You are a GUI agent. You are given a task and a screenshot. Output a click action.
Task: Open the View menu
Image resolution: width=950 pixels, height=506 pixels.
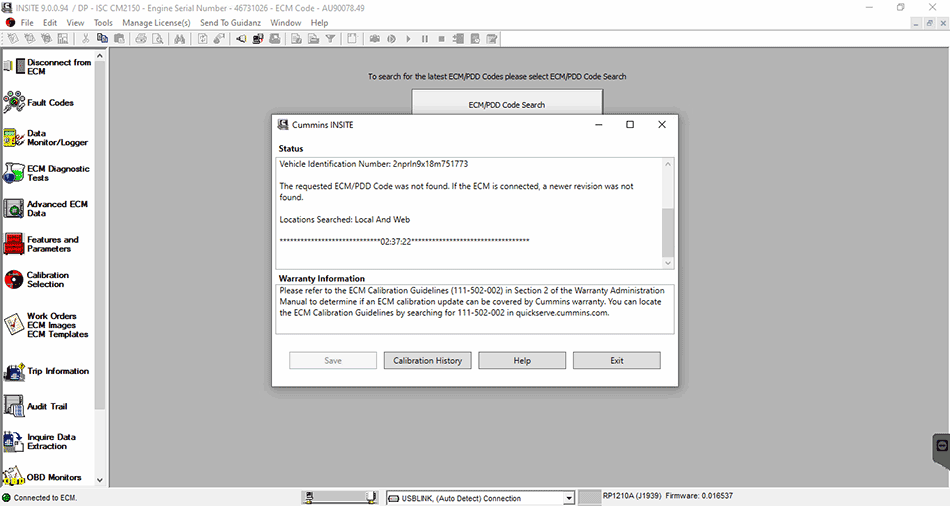pos(75,22)
